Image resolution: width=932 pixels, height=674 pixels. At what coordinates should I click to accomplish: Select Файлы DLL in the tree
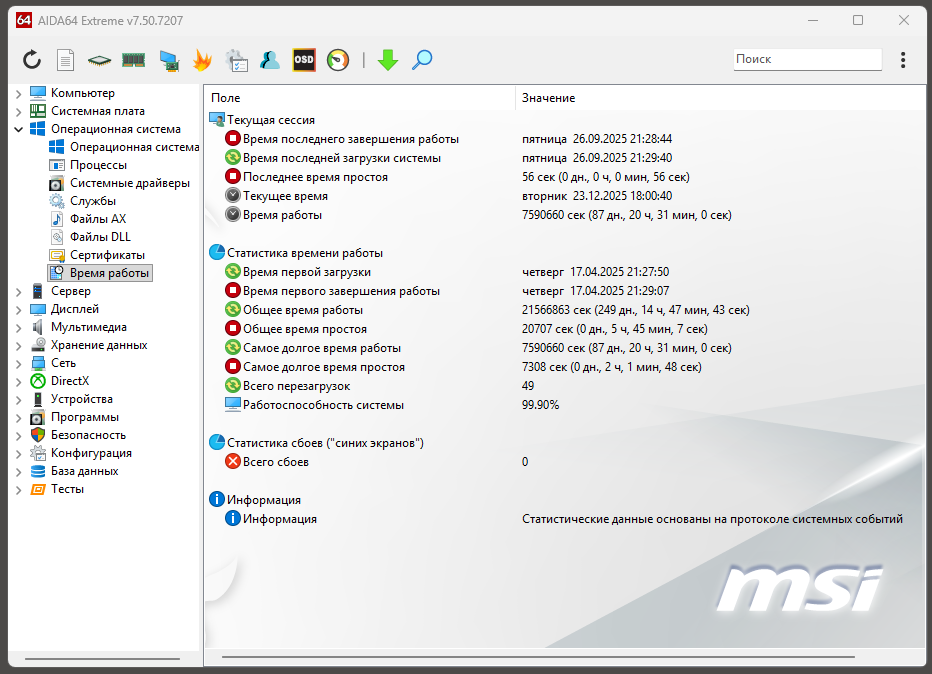[x=100, y=237]
